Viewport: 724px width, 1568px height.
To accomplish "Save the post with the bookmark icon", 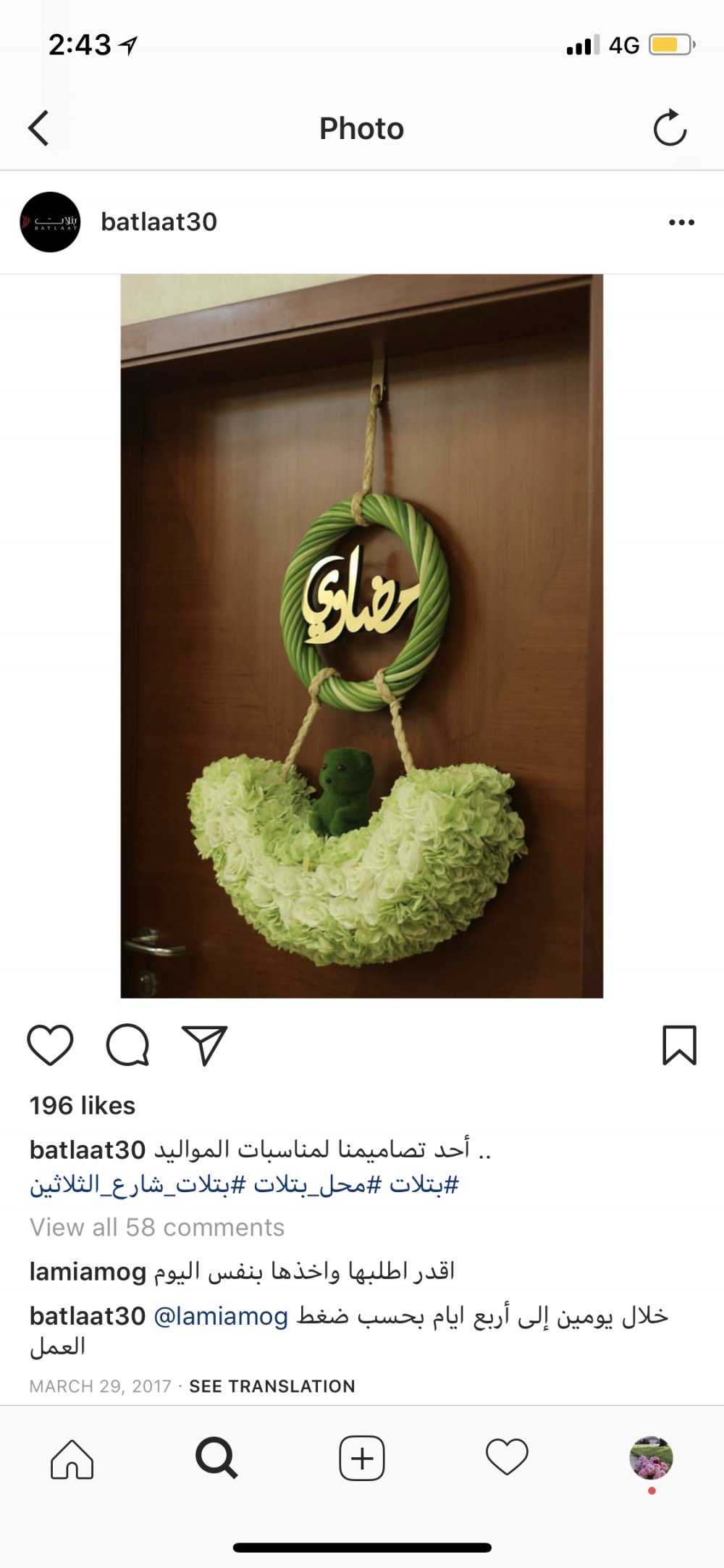I will click(679, 1045).
